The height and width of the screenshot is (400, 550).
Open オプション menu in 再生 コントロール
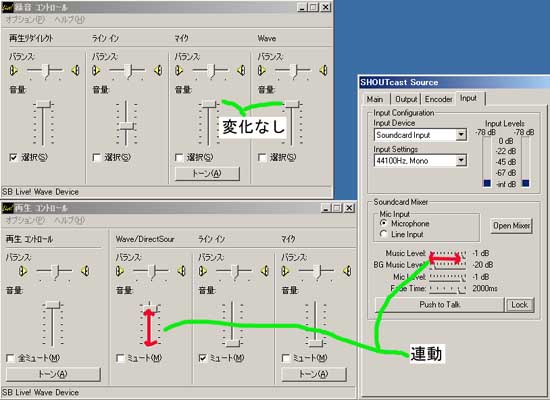pyautogui.click(x=25, y=220)
